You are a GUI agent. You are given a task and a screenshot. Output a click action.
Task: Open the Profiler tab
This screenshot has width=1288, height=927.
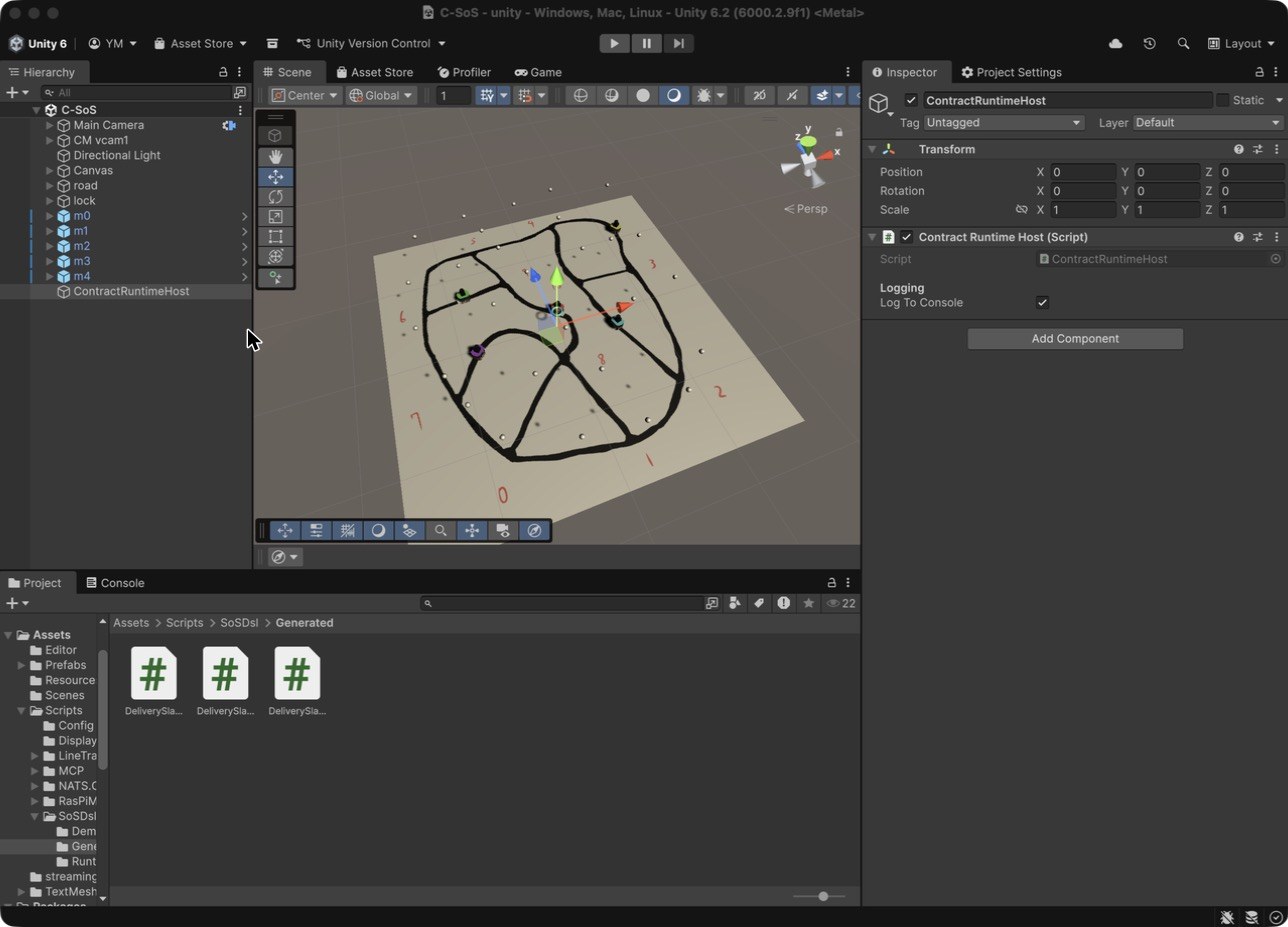coord(464,72)
